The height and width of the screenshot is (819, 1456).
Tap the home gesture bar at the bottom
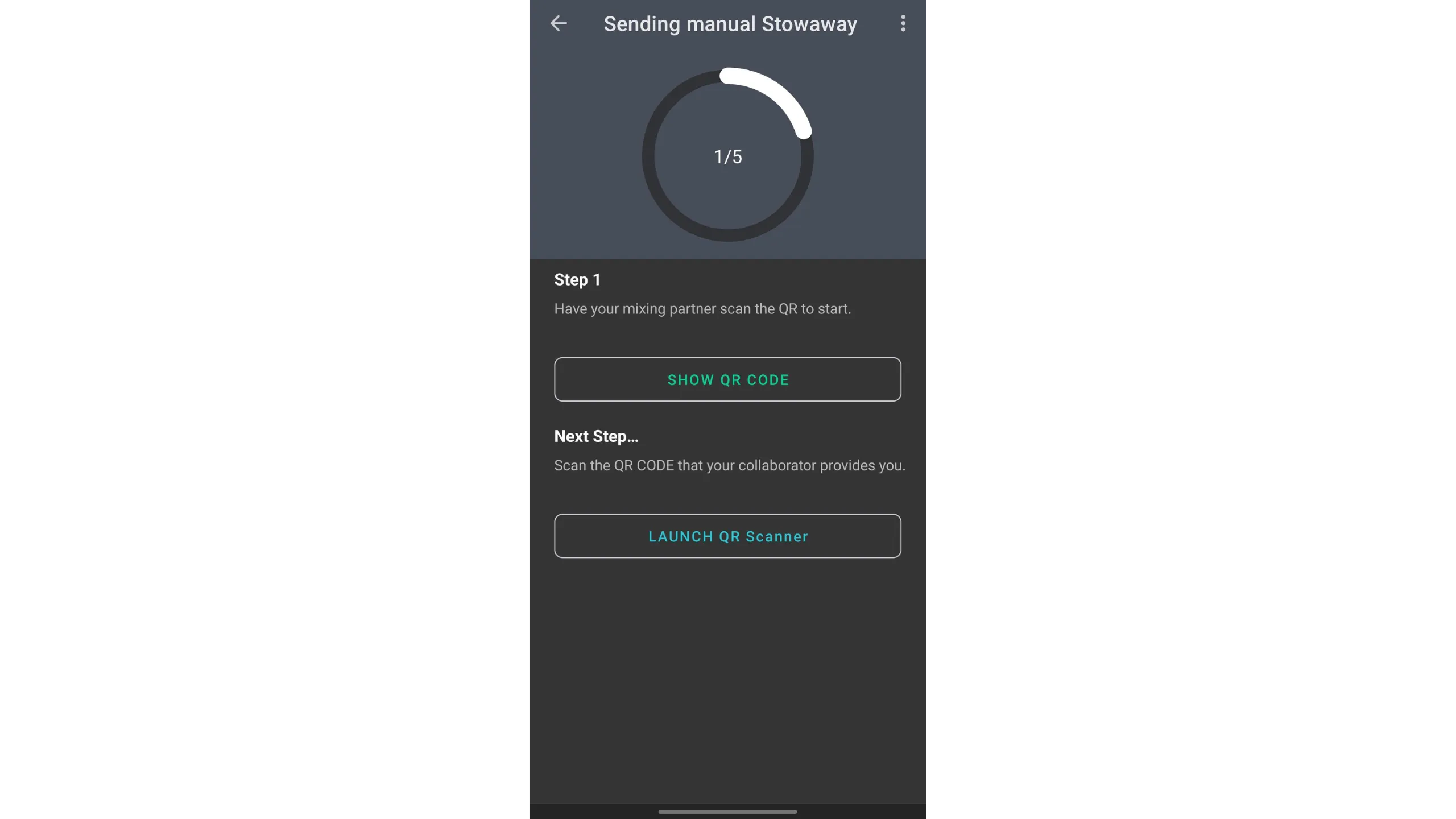pyautogui.click(x=727, y=812)
